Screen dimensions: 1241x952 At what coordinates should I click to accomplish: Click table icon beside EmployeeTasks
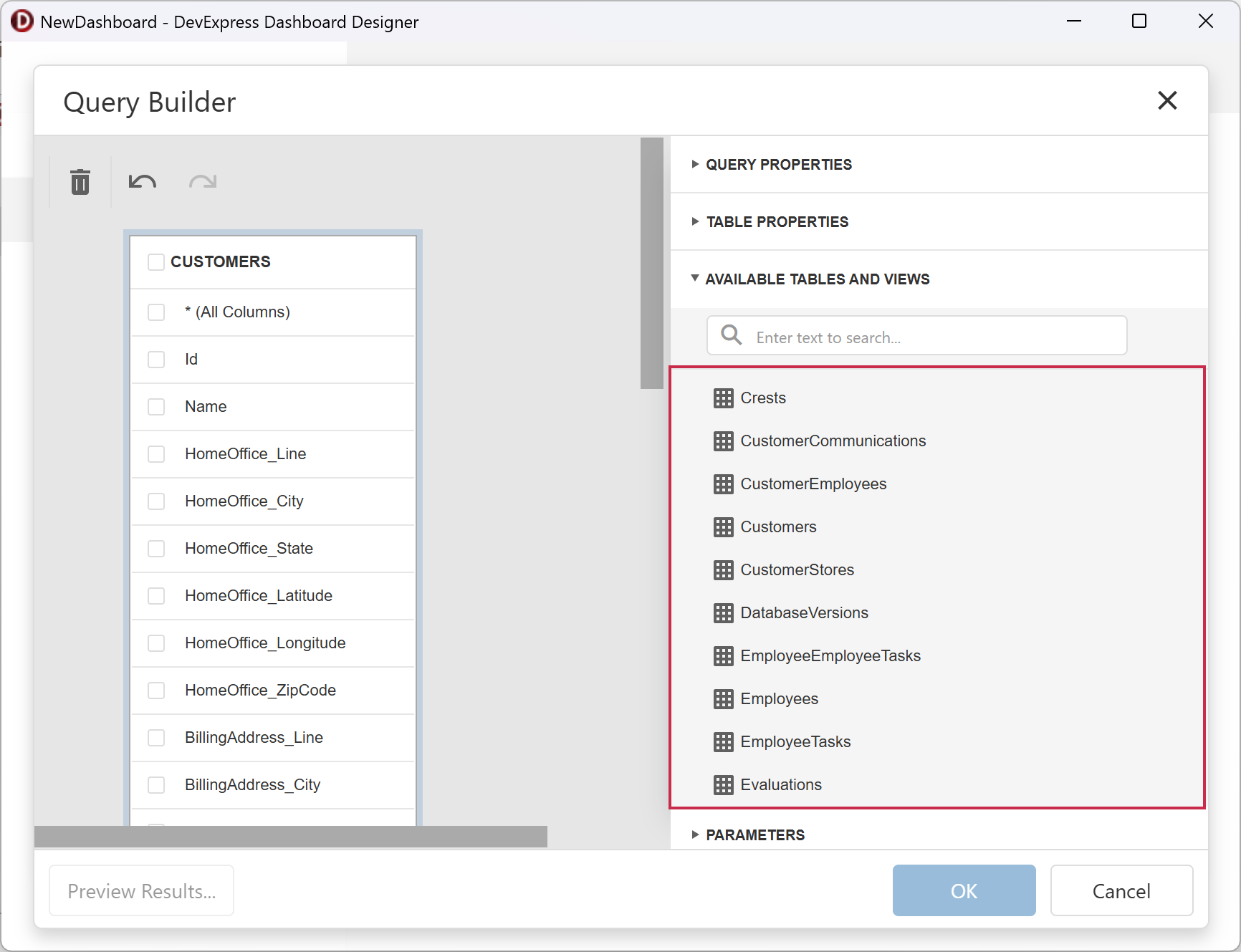coord(723,742)
